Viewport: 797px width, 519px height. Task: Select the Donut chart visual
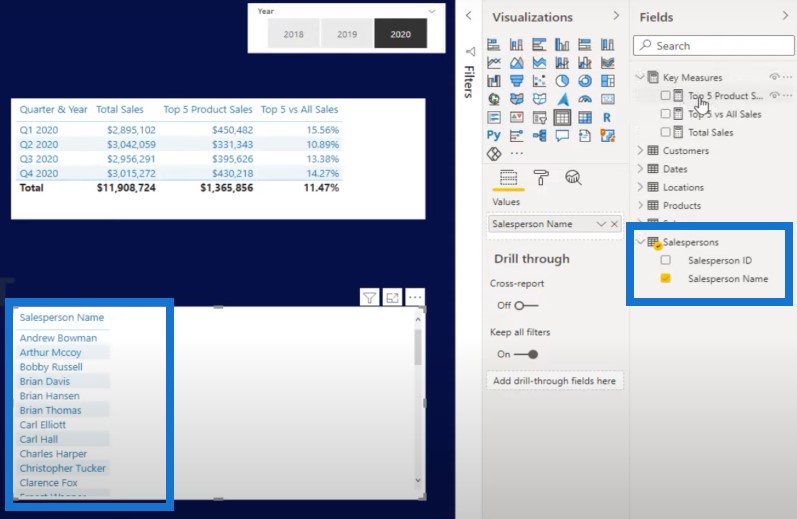(585, 81)
